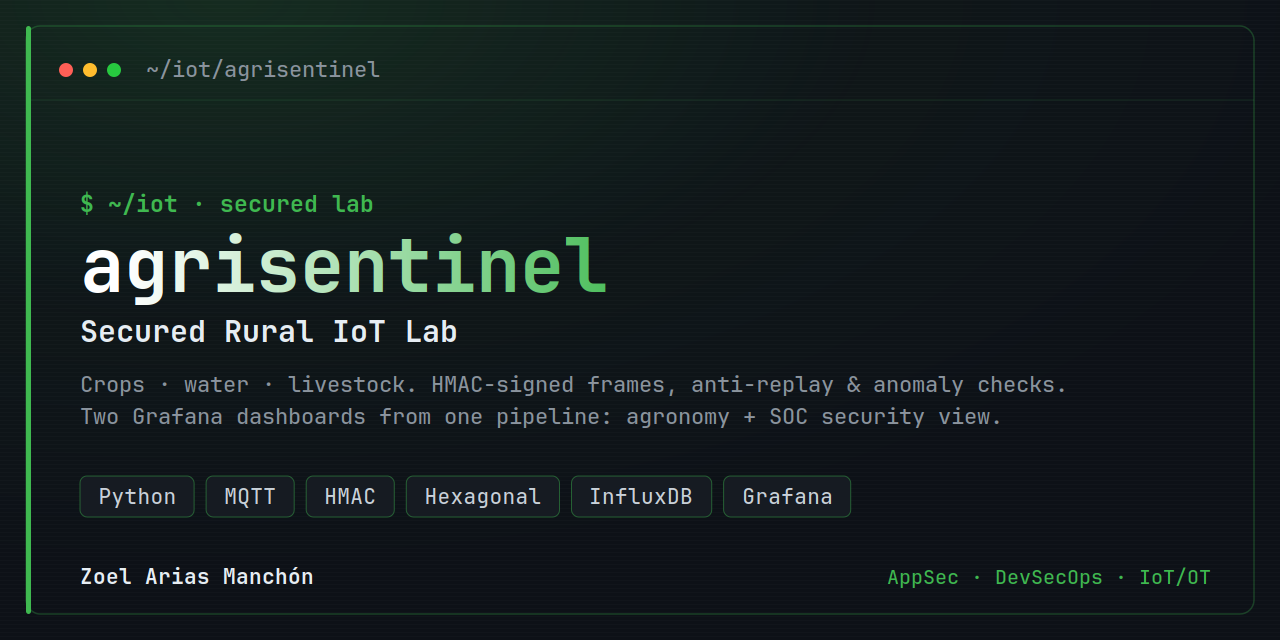Click the HMAC-signed frames description line
The image size is (1280, 640).
click(x=574, y=385)
